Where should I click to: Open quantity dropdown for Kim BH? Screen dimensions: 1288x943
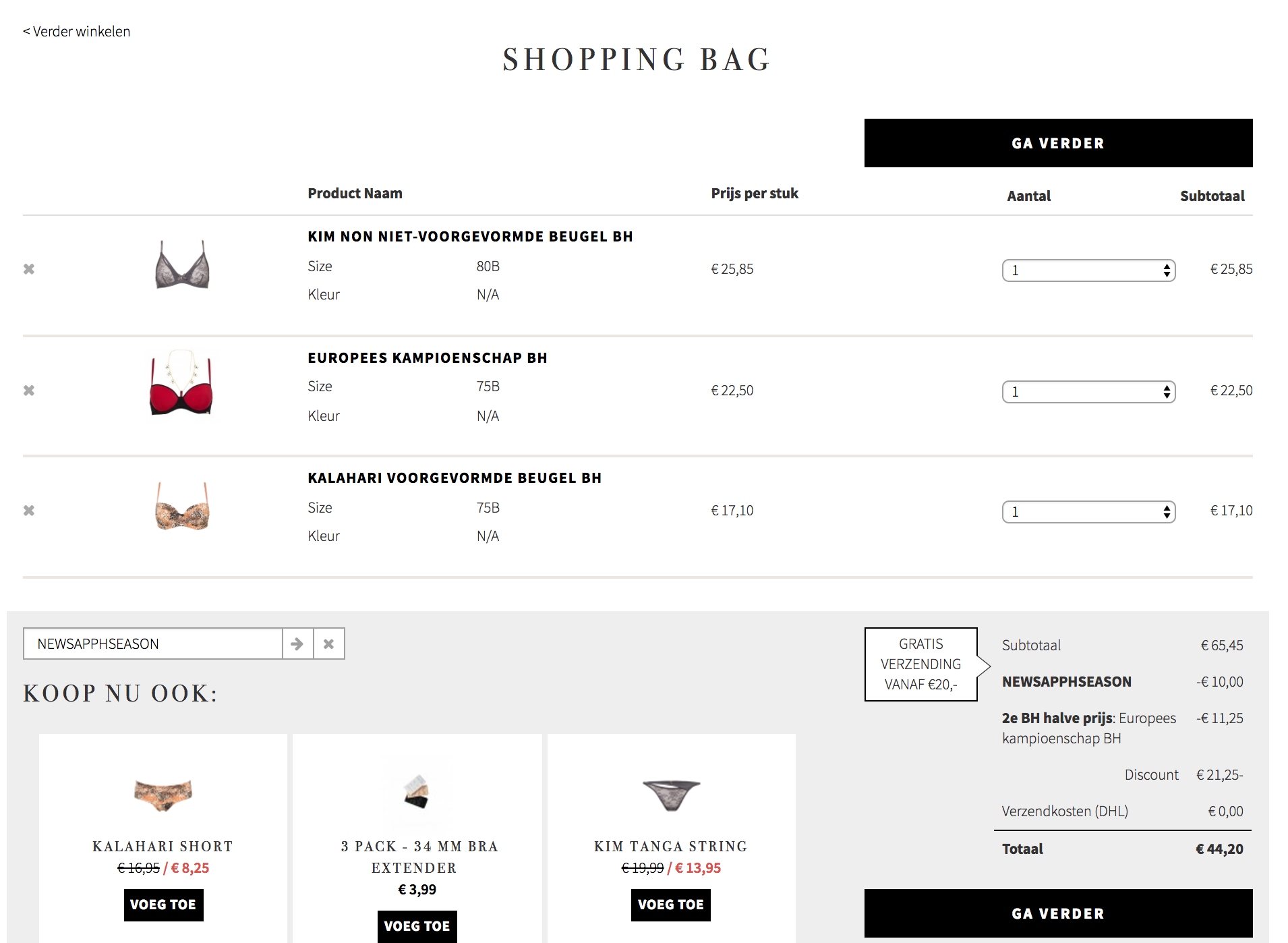(1088, 270)
